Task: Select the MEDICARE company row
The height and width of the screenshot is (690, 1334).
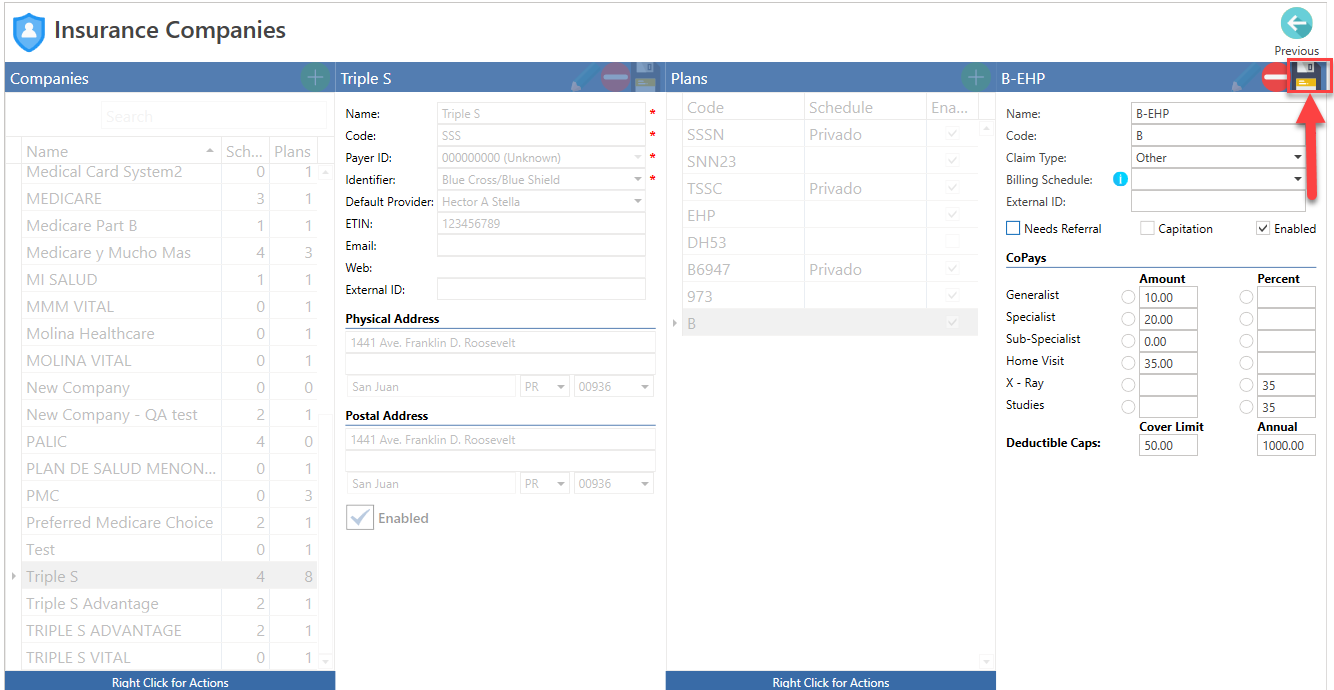Action: (x=170, y=199)
